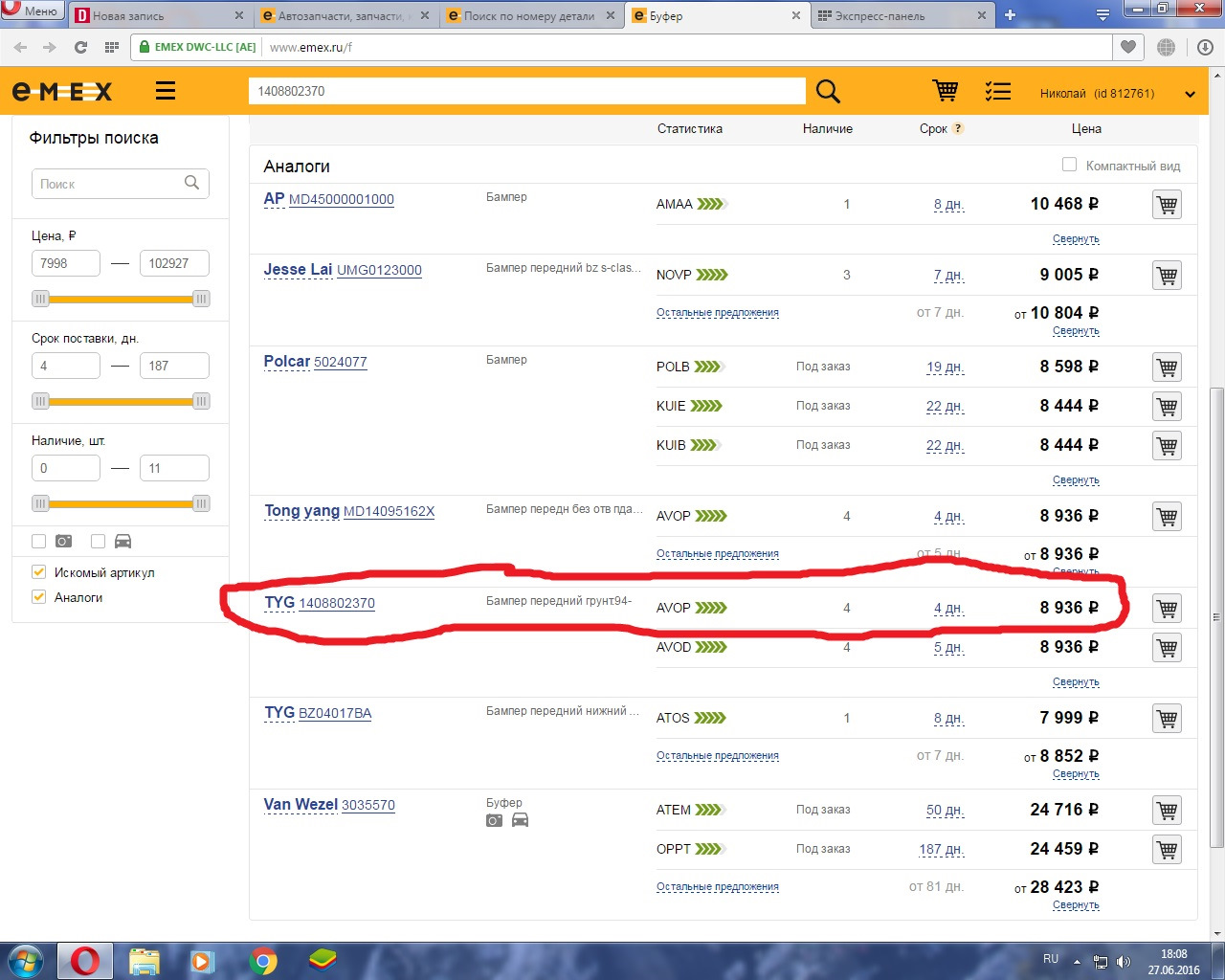Collapse the TYG BZ04017BA offers with Свернуть
The height and width of the screenshot is (980, 1225).
1076,774
